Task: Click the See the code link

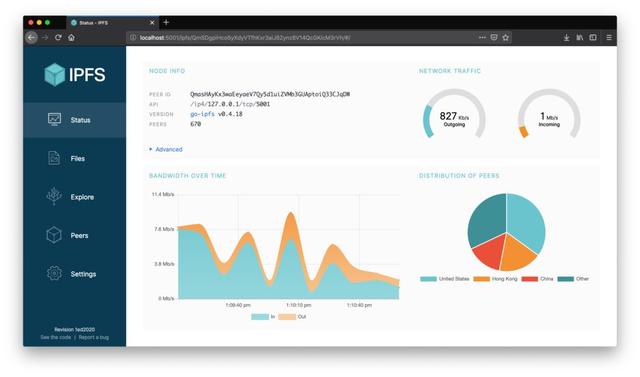Action: click(56, 337)
